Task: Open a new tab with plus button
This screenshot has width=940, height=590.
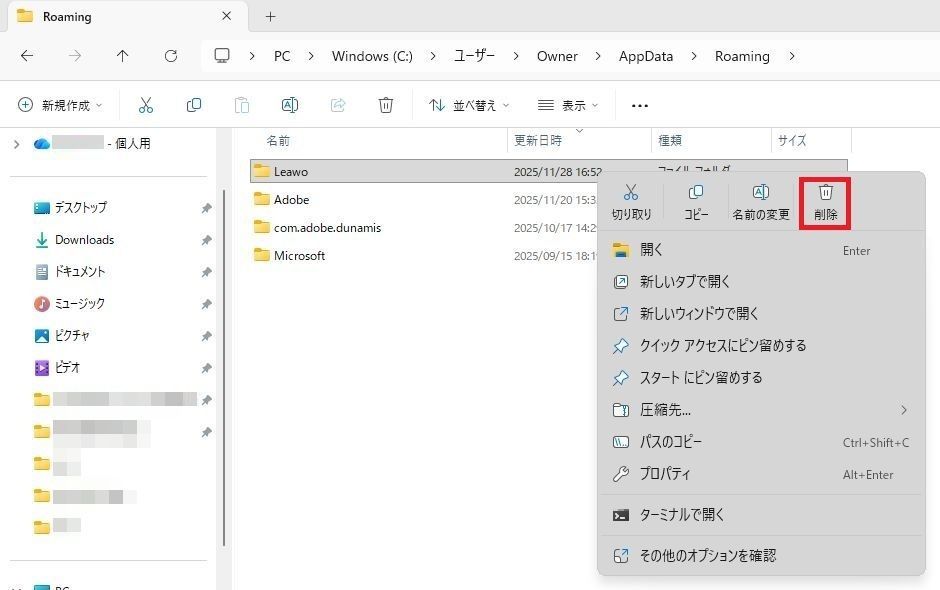Action: tap(270, 16)
